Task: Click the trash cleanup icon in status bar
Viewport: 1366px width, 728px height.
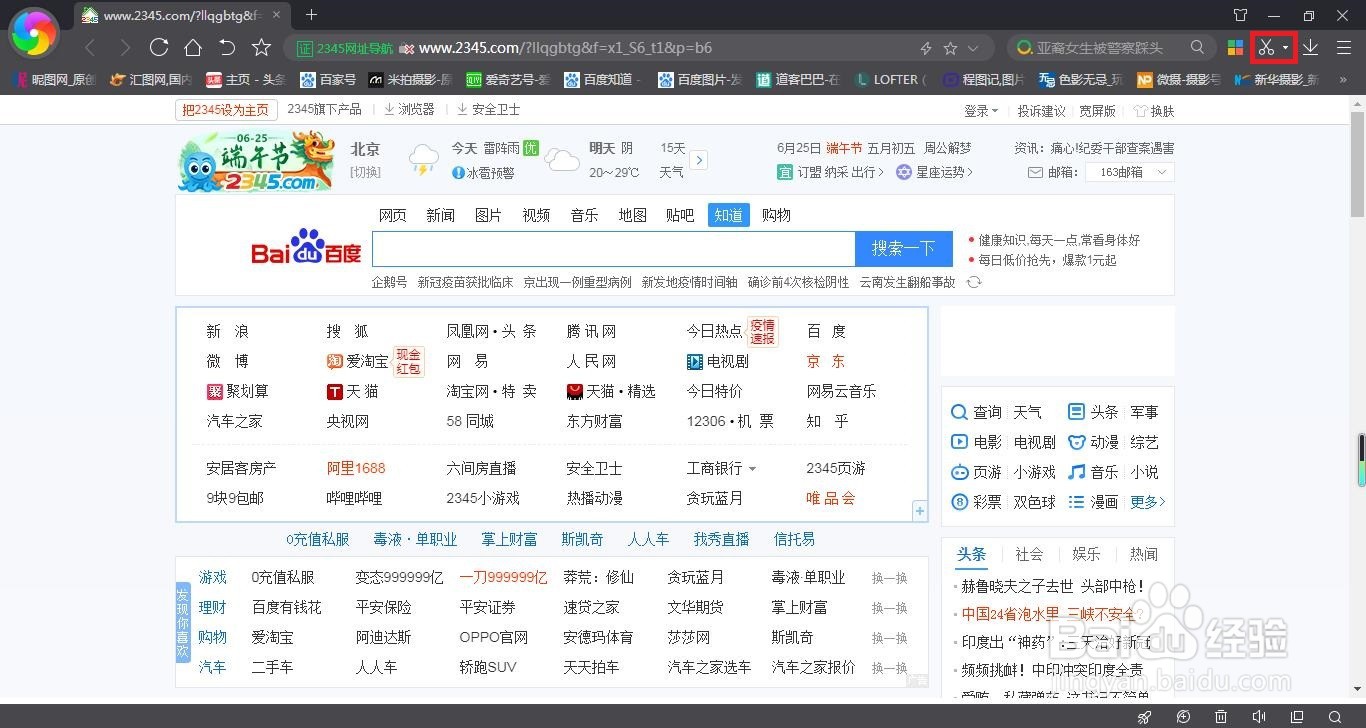Action: (1221, 716)
